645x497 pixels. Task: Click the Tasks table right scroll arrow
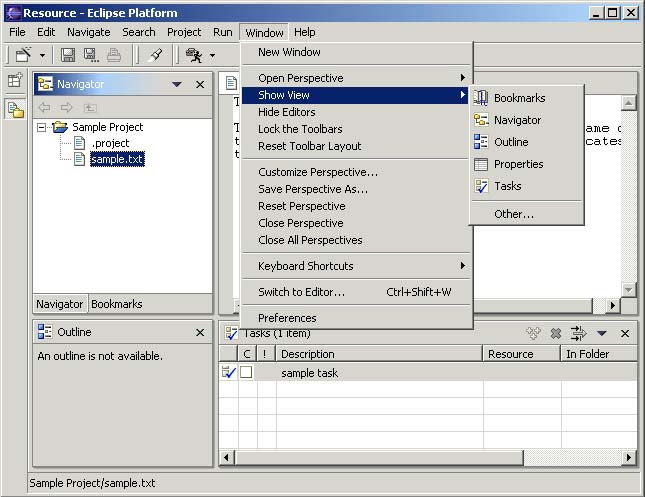click(x=629, y=457)
